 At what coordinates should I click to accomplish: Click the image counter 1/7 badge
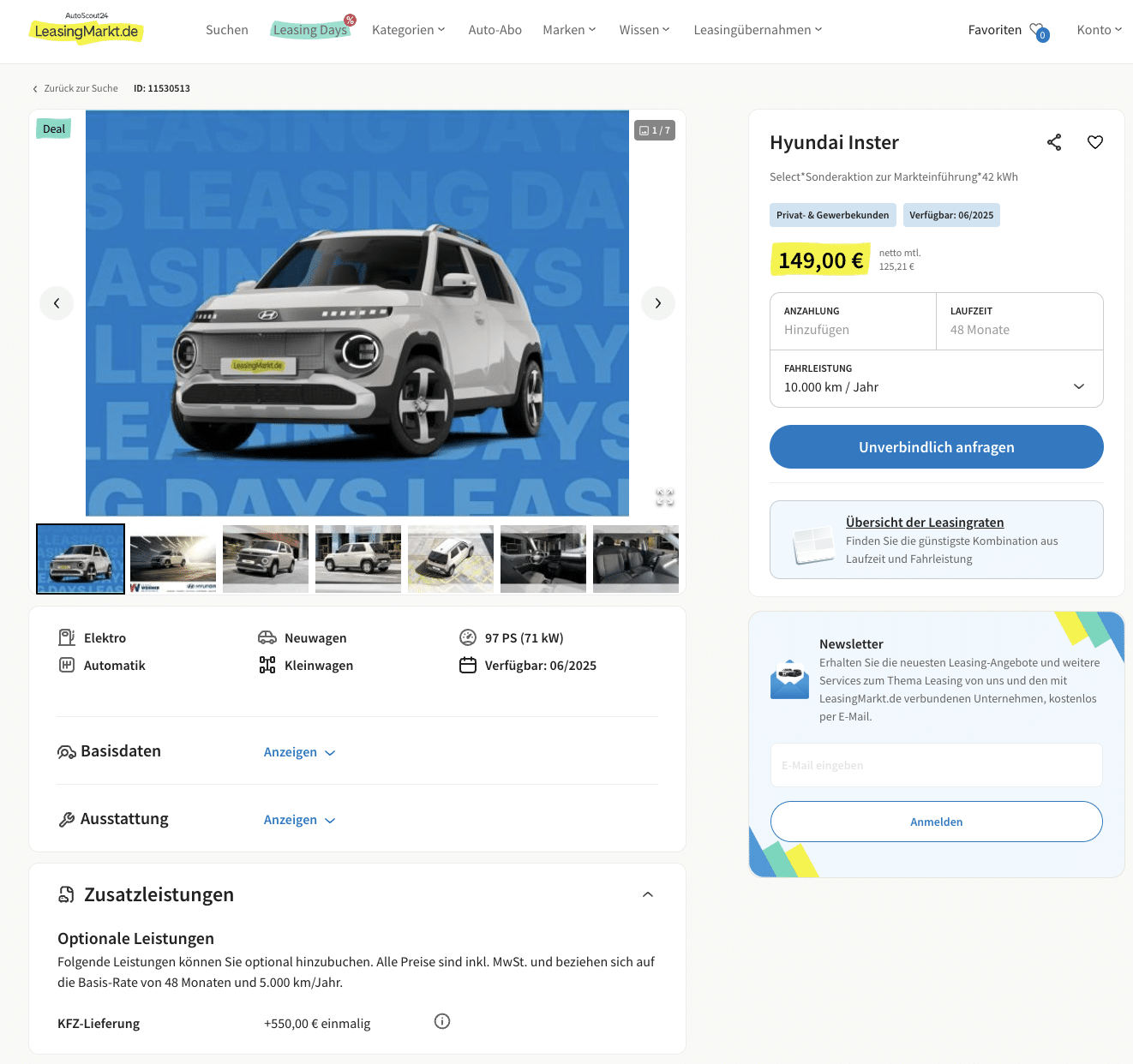(x=655, y=130)
